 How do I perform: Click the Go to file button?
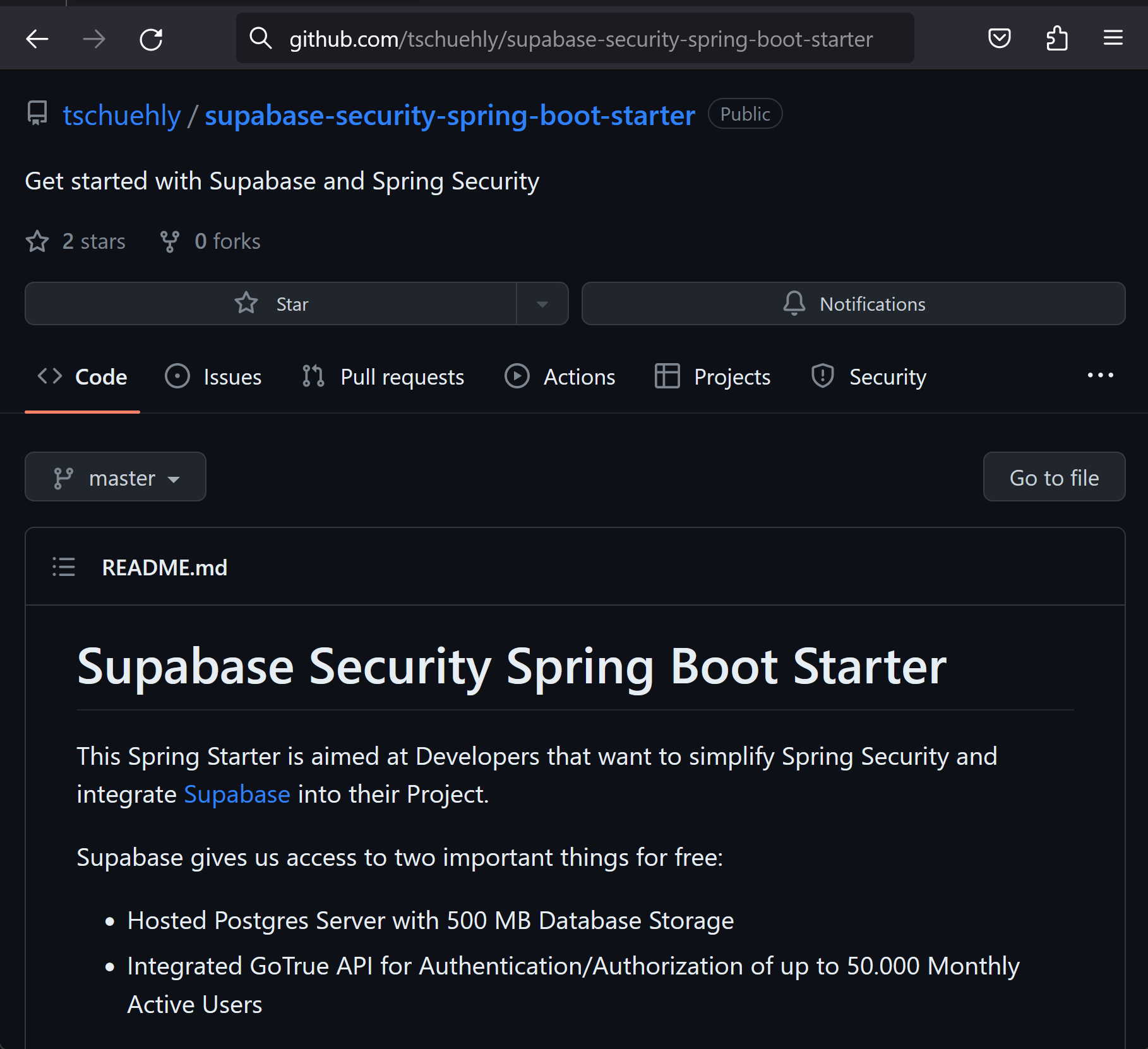(1054, 477)
